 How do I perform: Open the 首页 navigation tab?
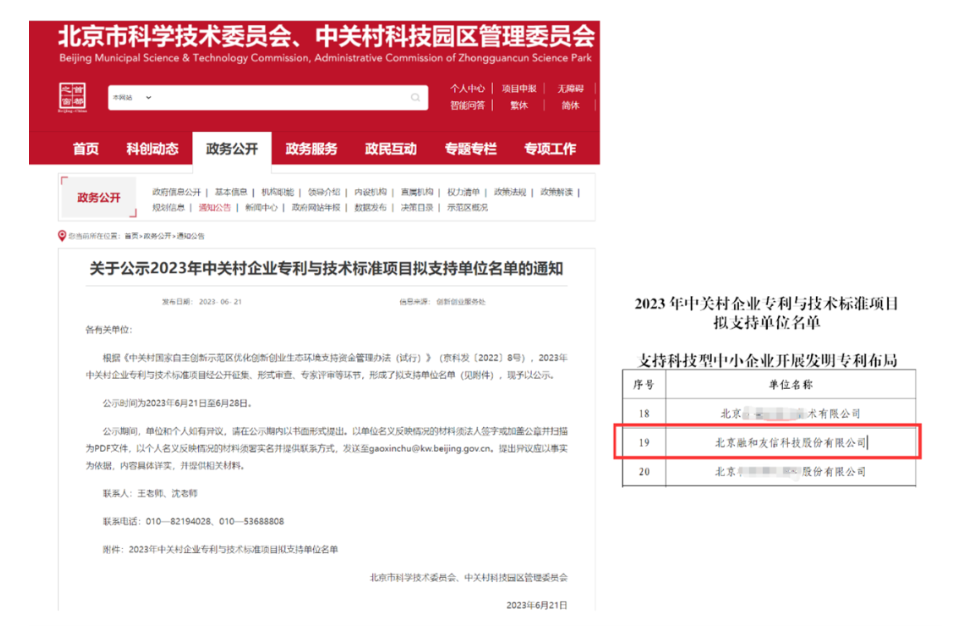click(x=86, y=149)
